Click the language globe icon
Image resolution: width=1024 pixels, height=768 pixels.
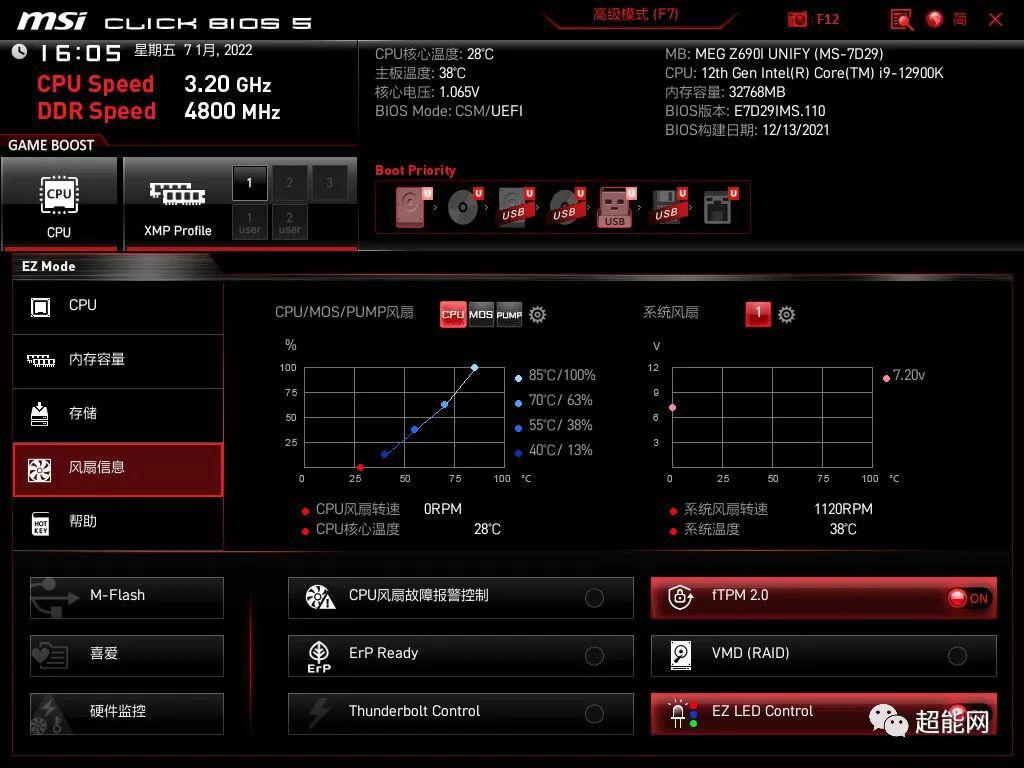[935, 19]
